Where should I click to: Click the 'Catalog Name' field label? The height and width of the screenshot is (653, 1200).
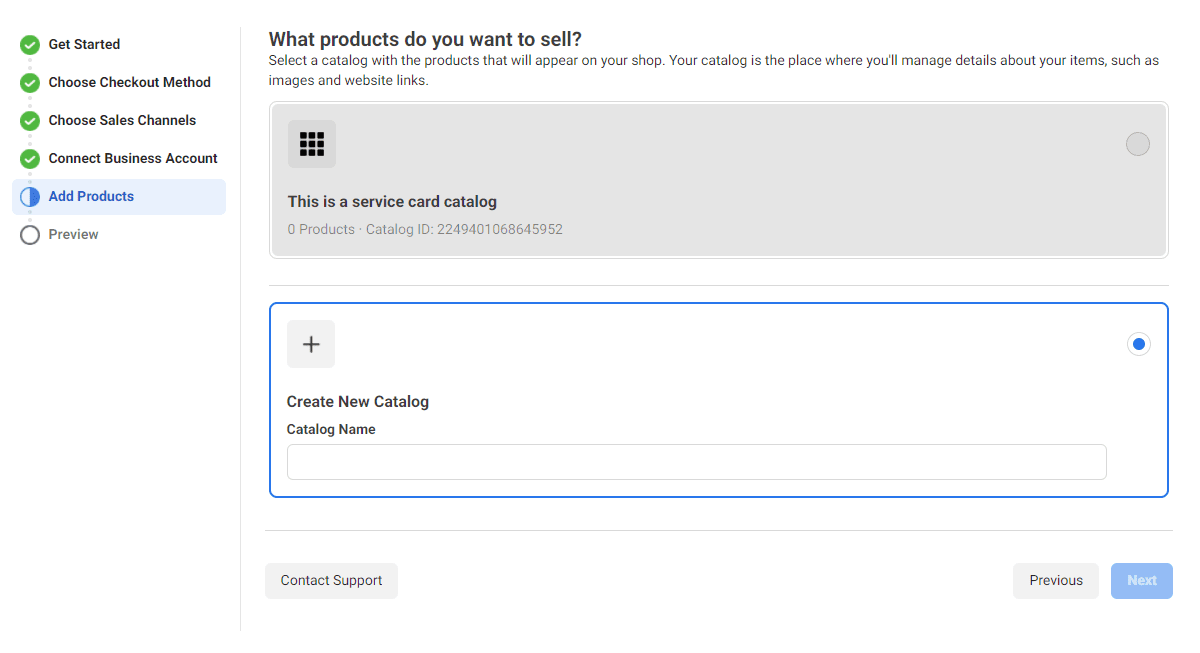[331, 429]
